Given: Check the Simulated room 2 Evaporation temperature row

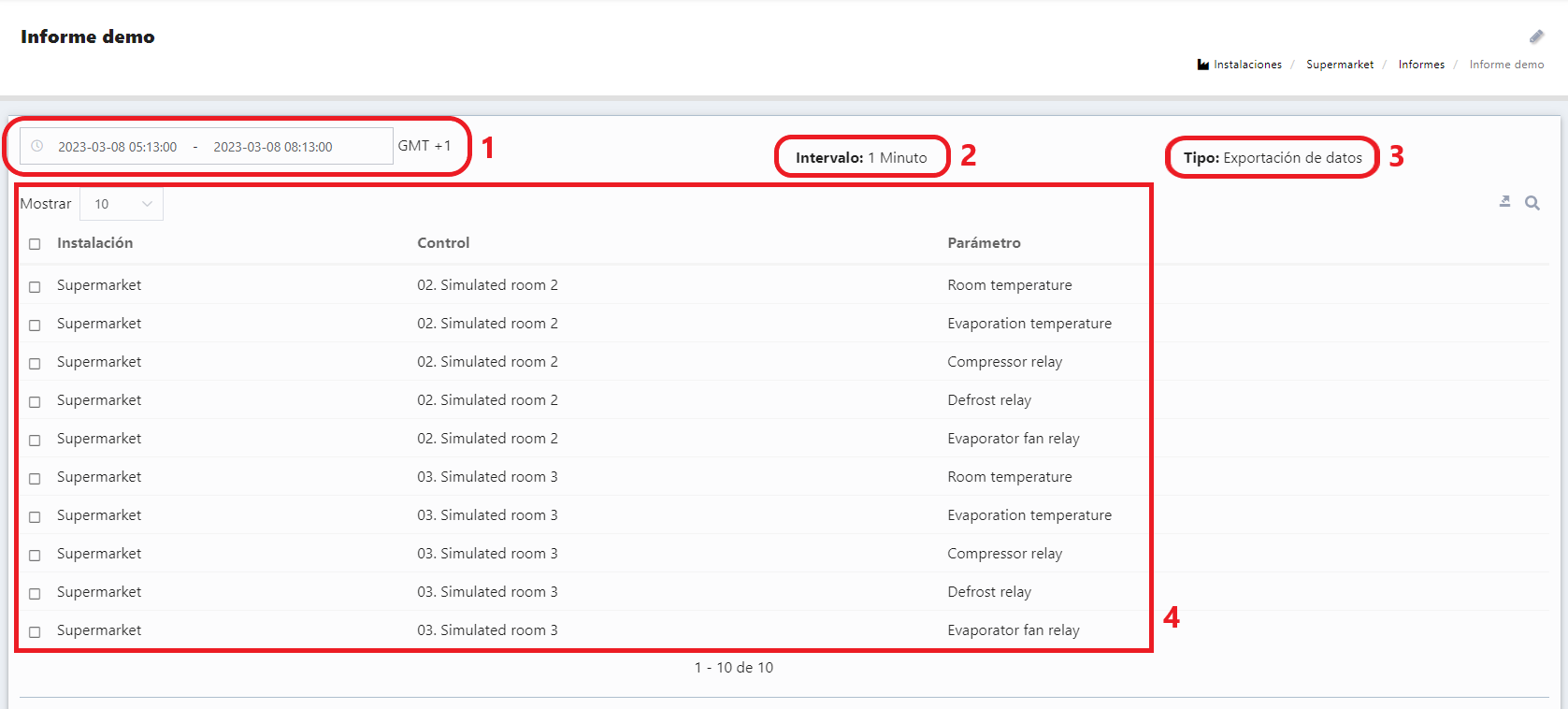Looking at the screenshot, I should [x=35, y=325].
